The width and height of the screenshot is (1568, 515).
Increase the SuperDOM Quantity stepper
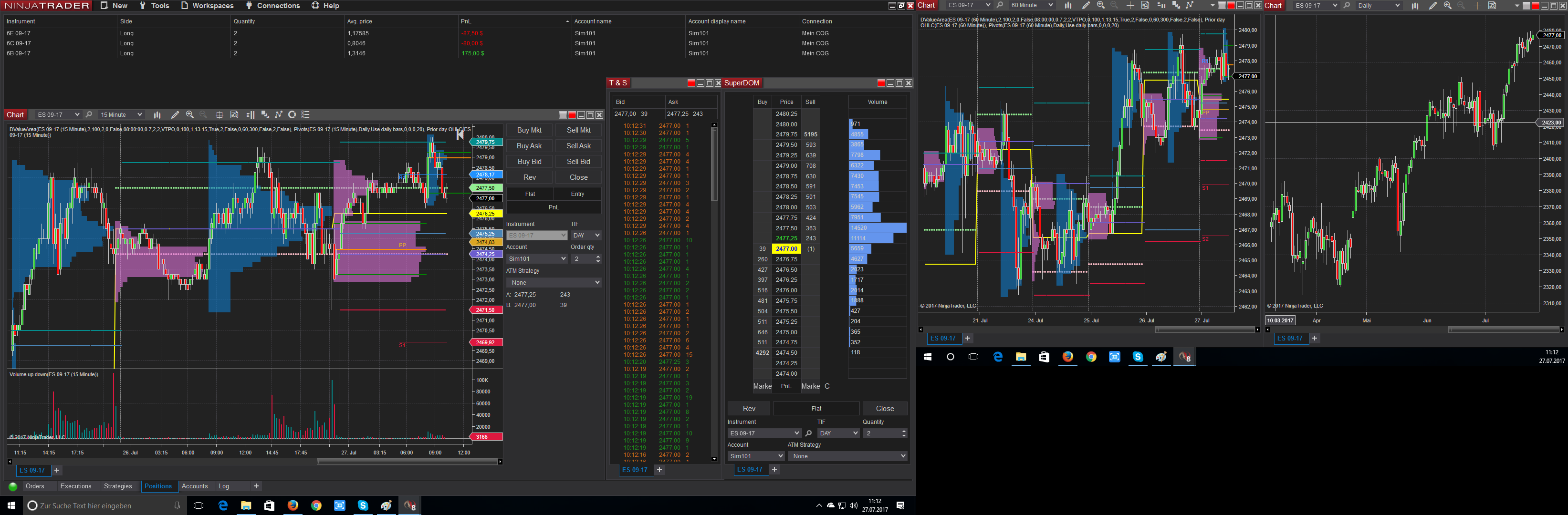click(903, 431)
